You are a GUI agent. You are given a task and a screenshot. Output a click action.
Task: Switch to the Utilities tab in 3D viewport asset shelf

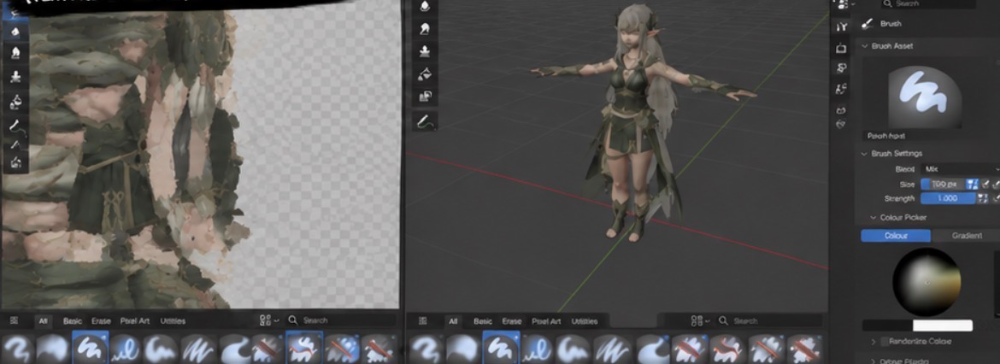coord(584,321)
